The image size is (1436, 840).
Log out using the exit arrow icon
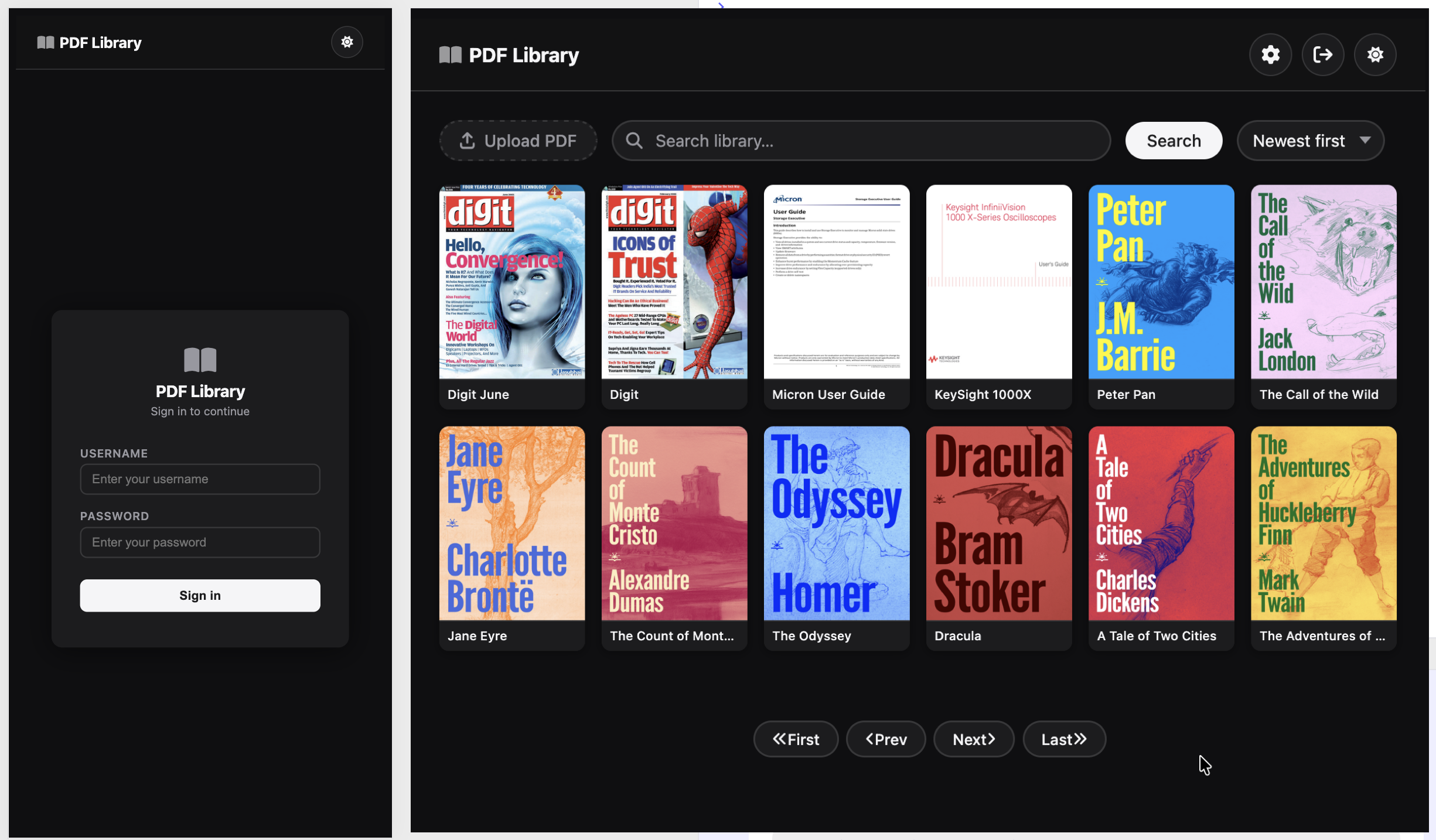[1323, 54]
